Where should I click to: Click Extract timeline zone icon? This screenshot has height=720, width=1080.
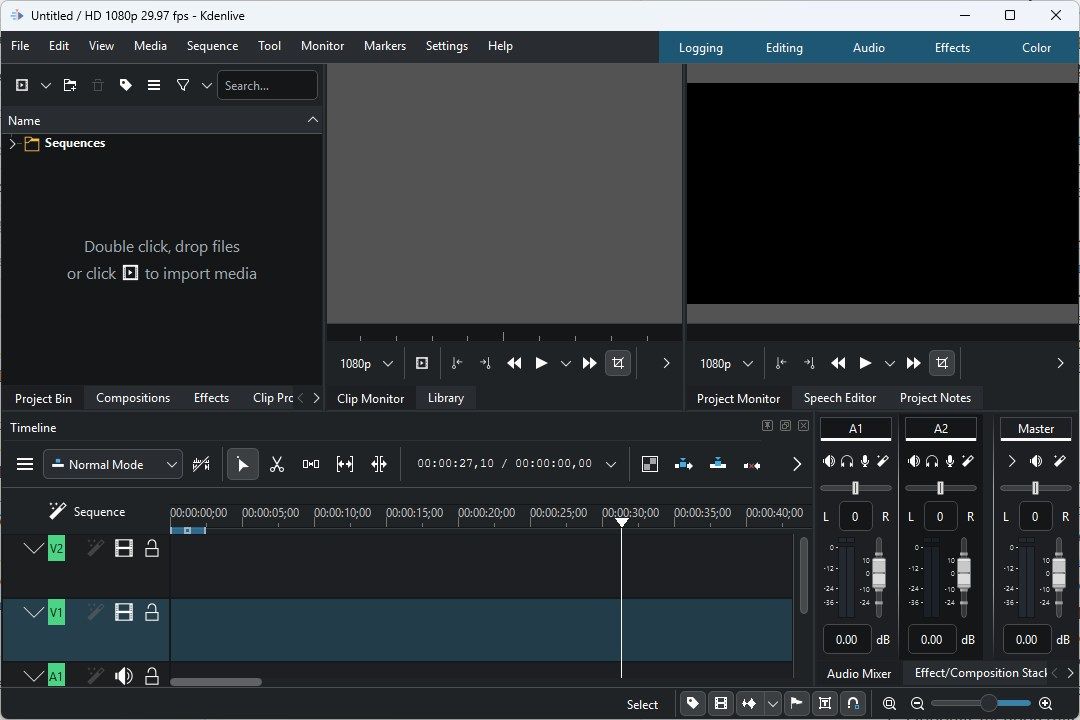(x=751, y=465)
